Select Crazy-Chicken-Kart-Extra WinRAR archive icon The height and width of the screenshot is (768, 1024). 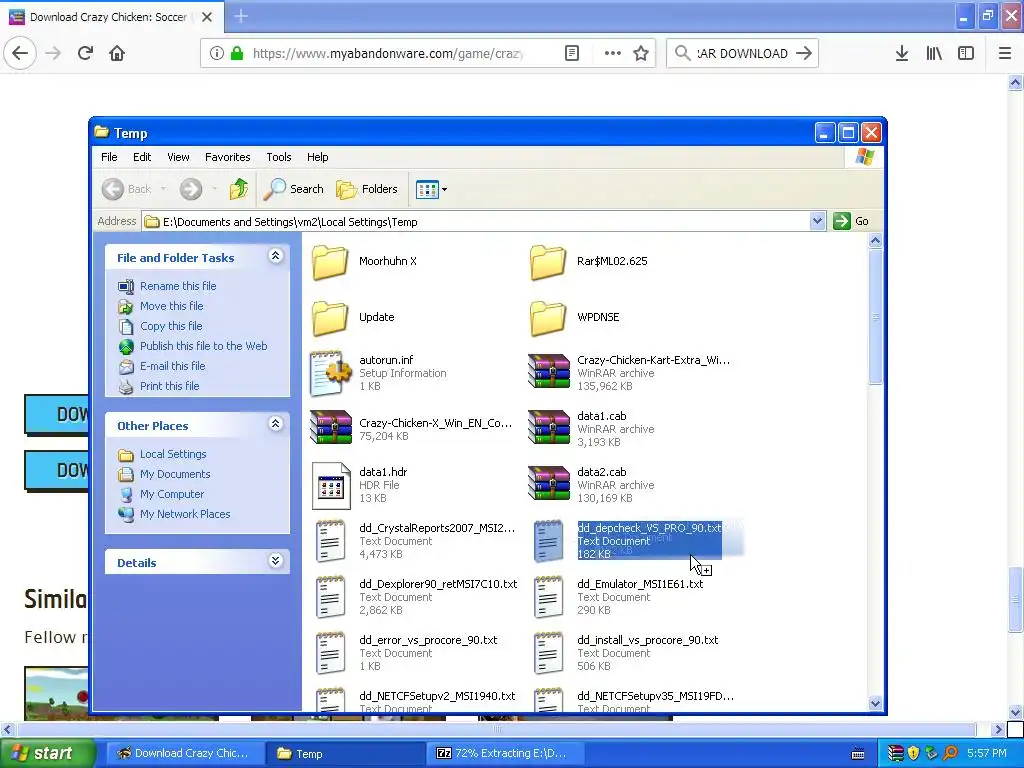[x=549, y=371]
